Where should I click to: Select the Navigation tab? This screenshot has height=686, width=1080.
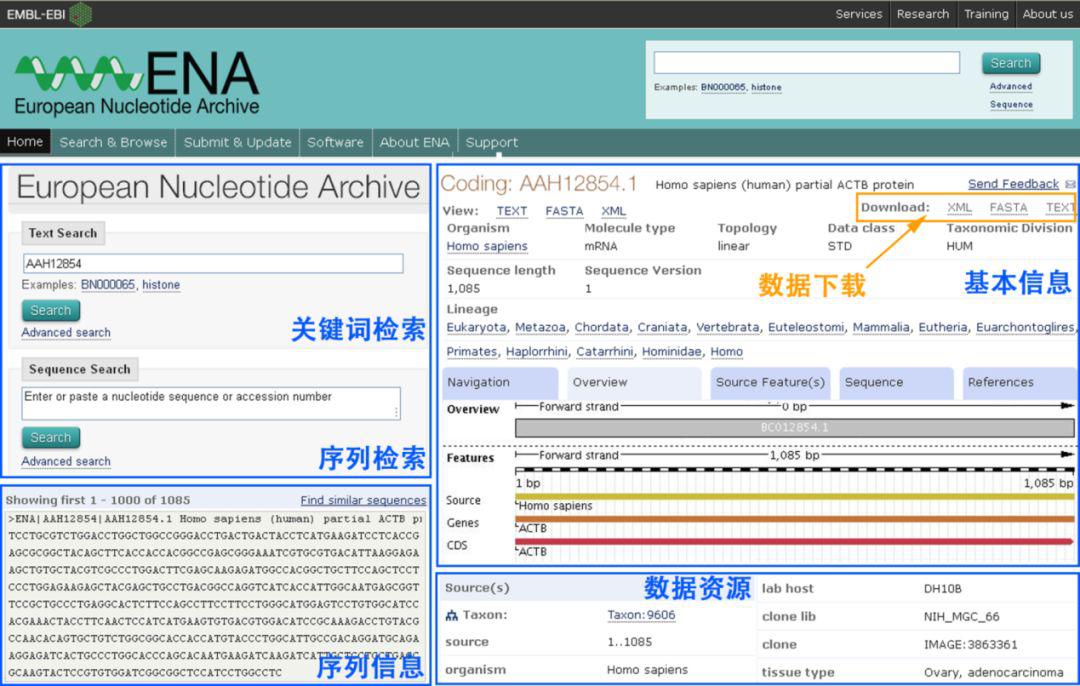tap(500, 383)
